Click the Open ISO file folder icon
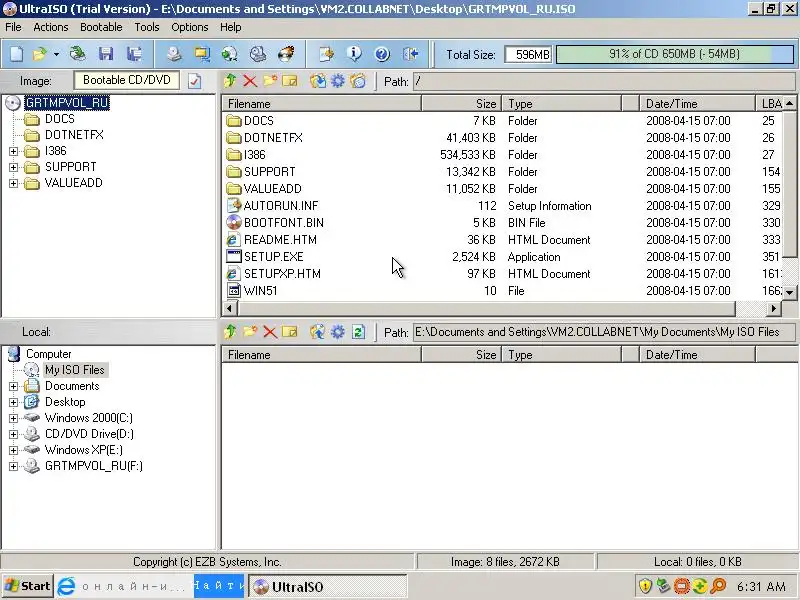Viewport: 800px width, 600px height. click(39, 54)
